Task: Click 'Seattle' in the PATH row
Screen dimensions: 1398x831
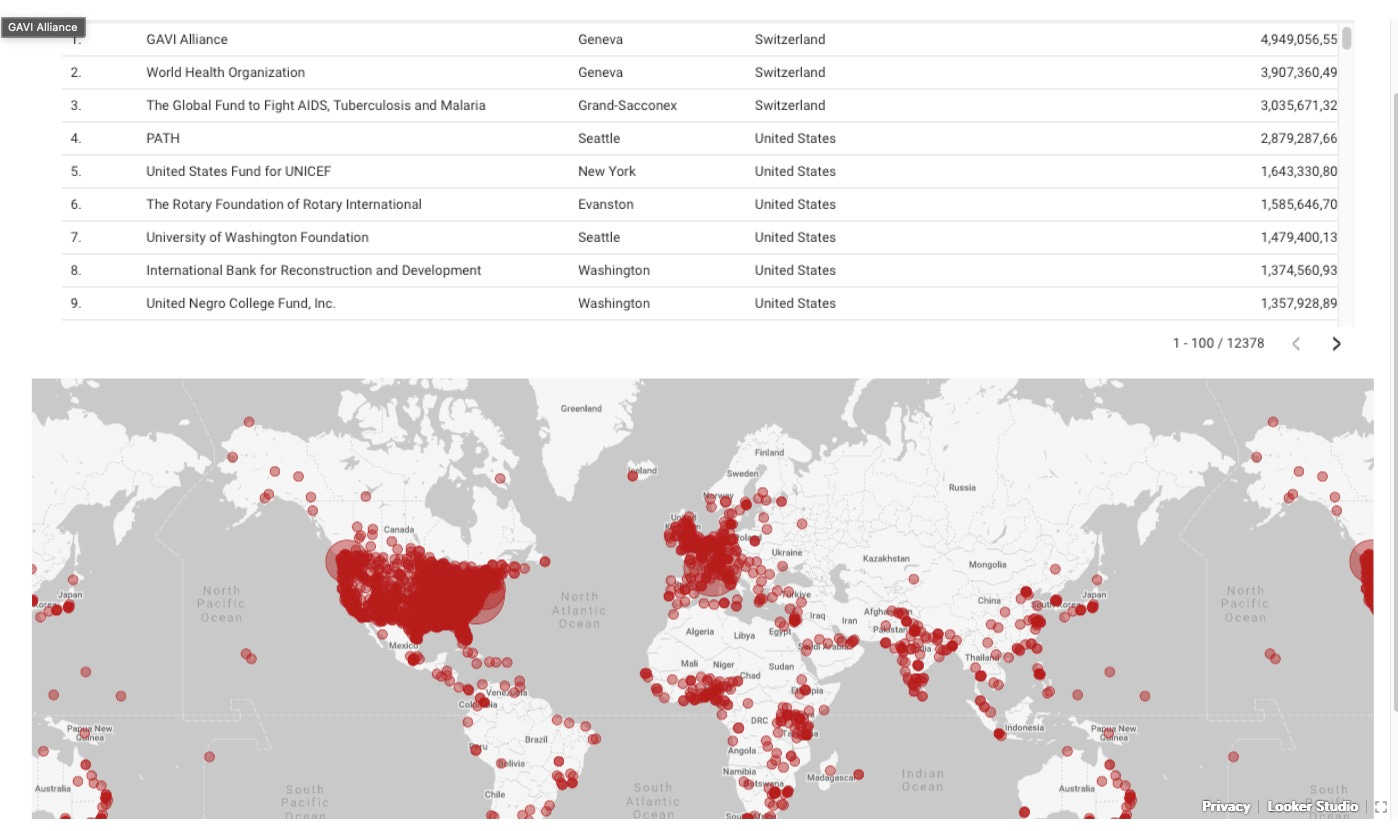Action: click(x=599, y=138)
